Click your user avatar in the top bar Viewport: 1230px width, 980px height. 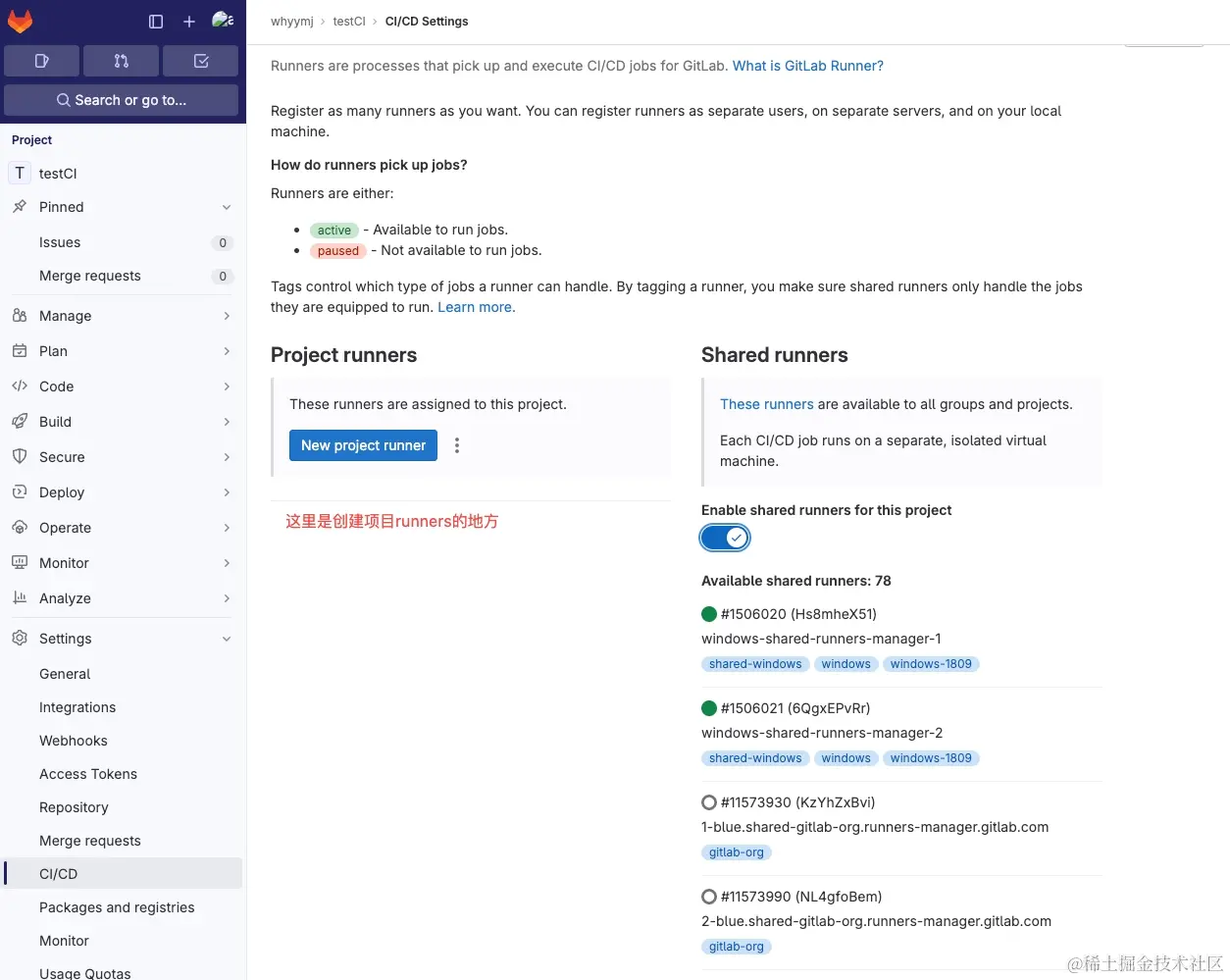pyautogui.click(x=222, y=21)
